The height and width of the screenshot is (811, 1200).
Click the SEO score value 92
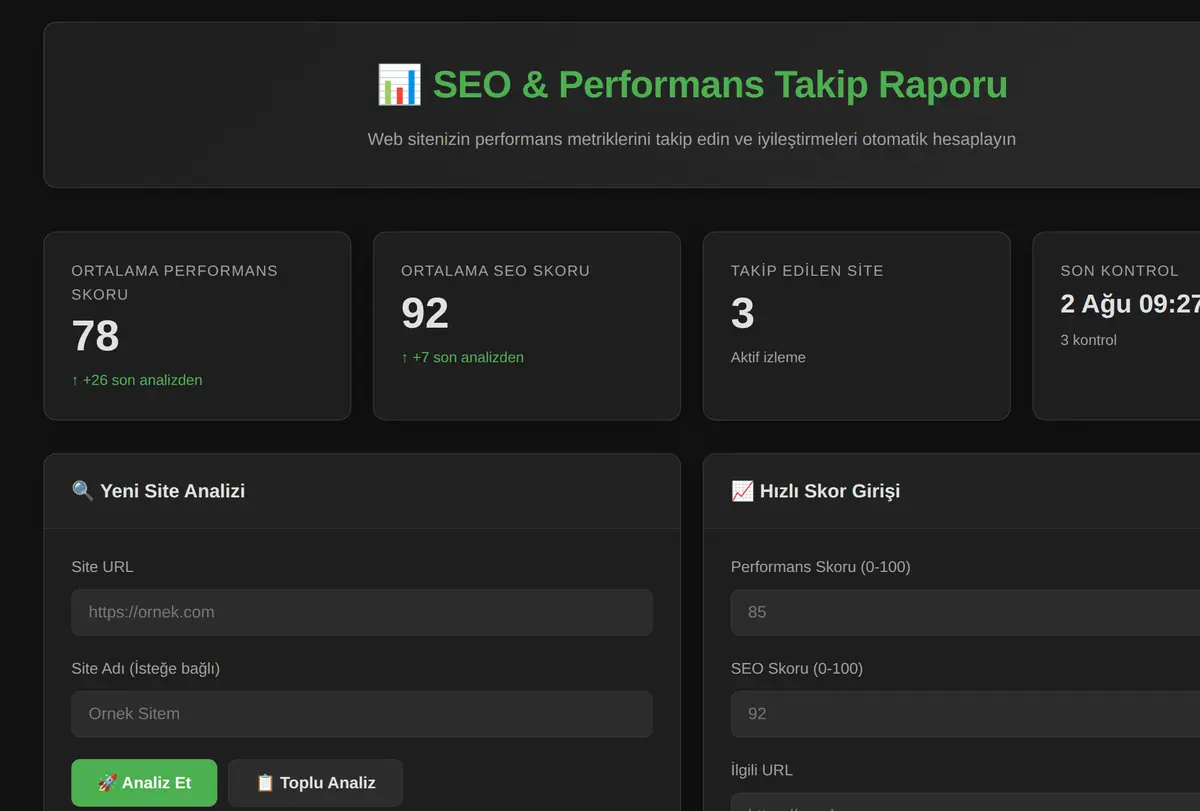(425, 313)
